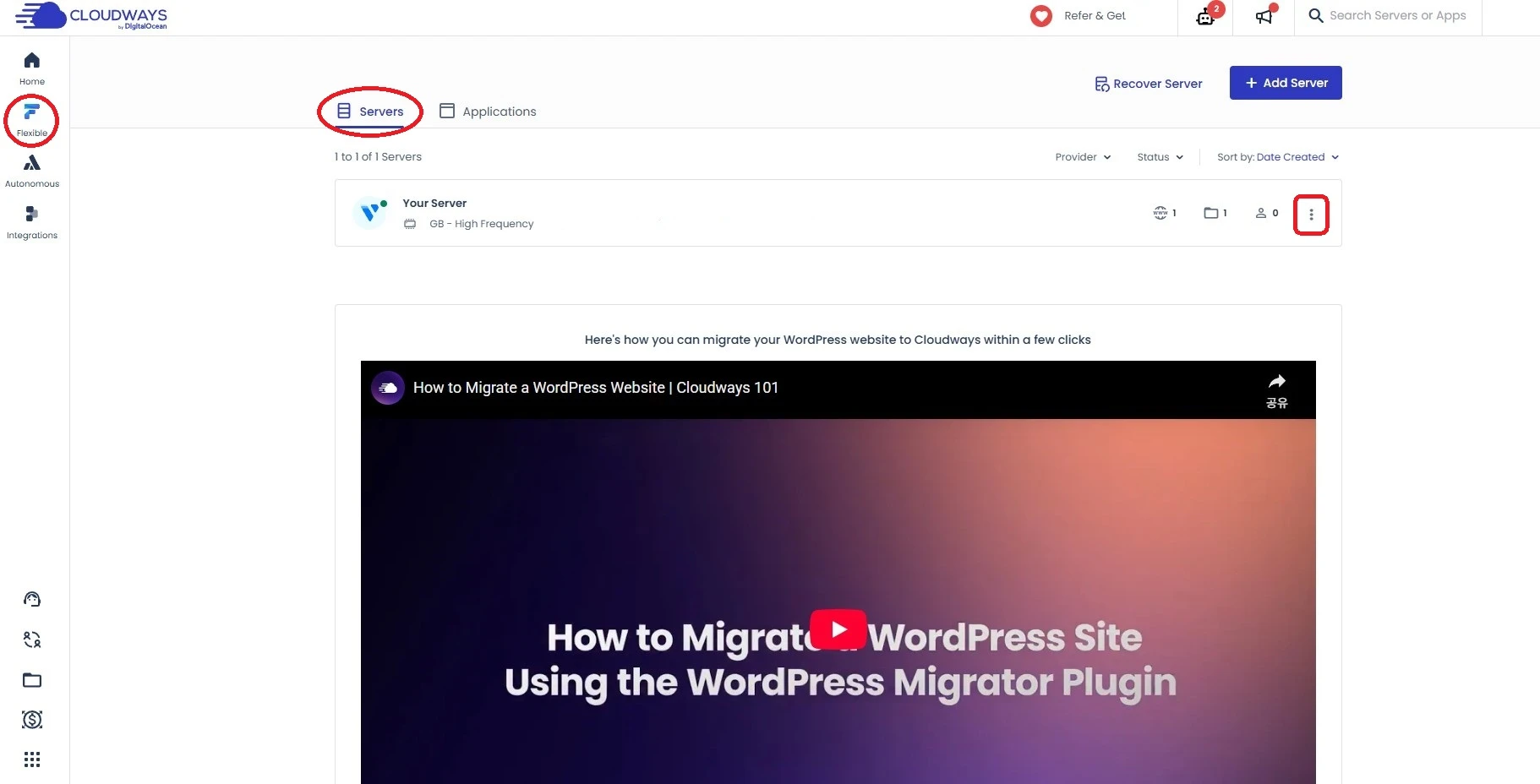1540x784 pixels.
Task: Open the Your Server name link
Action: (x=434, y=203)
